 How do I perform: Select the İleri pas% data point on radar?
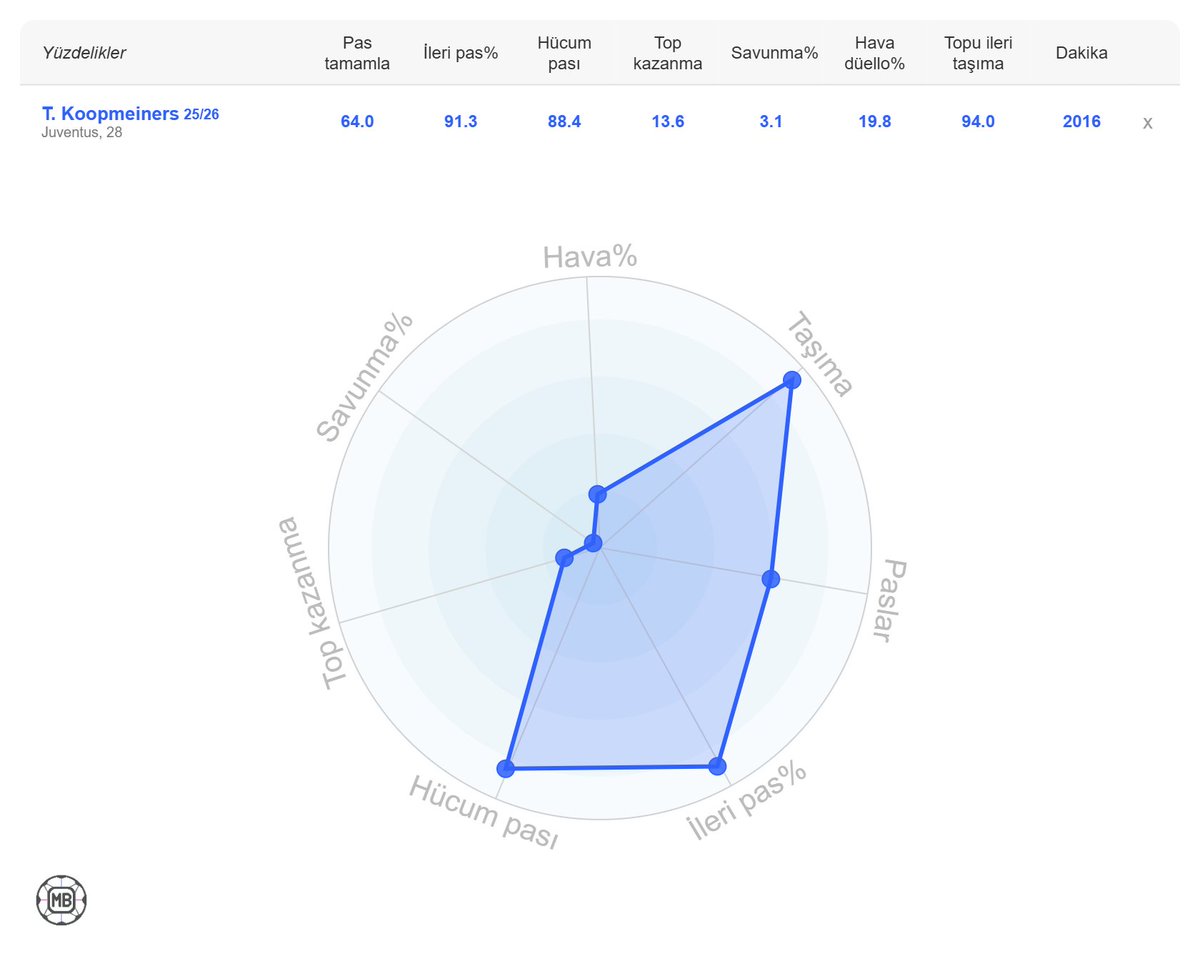click(x=716, y=766)
